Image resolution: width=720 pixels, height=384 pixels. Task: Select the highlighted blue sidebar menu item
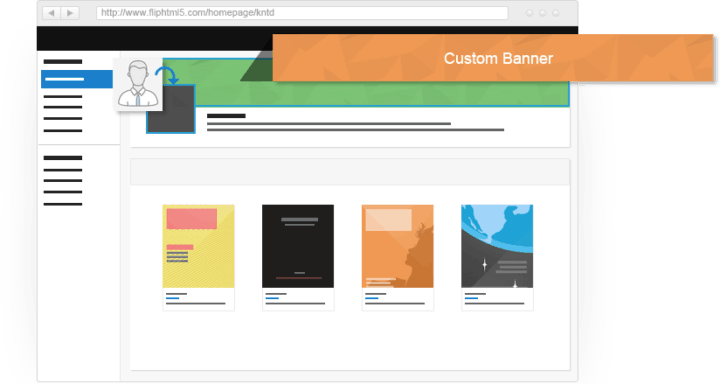pos(77,79)
